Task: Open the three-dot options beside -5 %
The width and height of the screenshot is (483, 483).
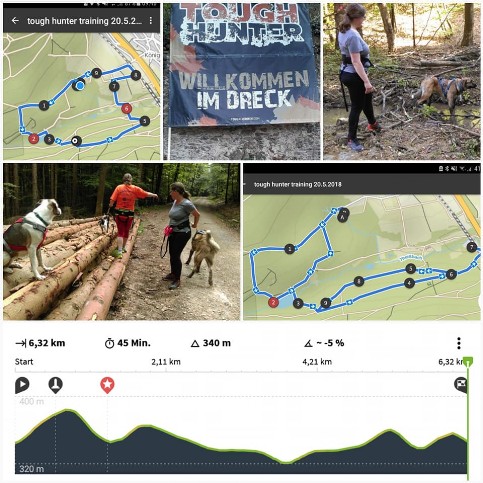Action: coord(459,343)
